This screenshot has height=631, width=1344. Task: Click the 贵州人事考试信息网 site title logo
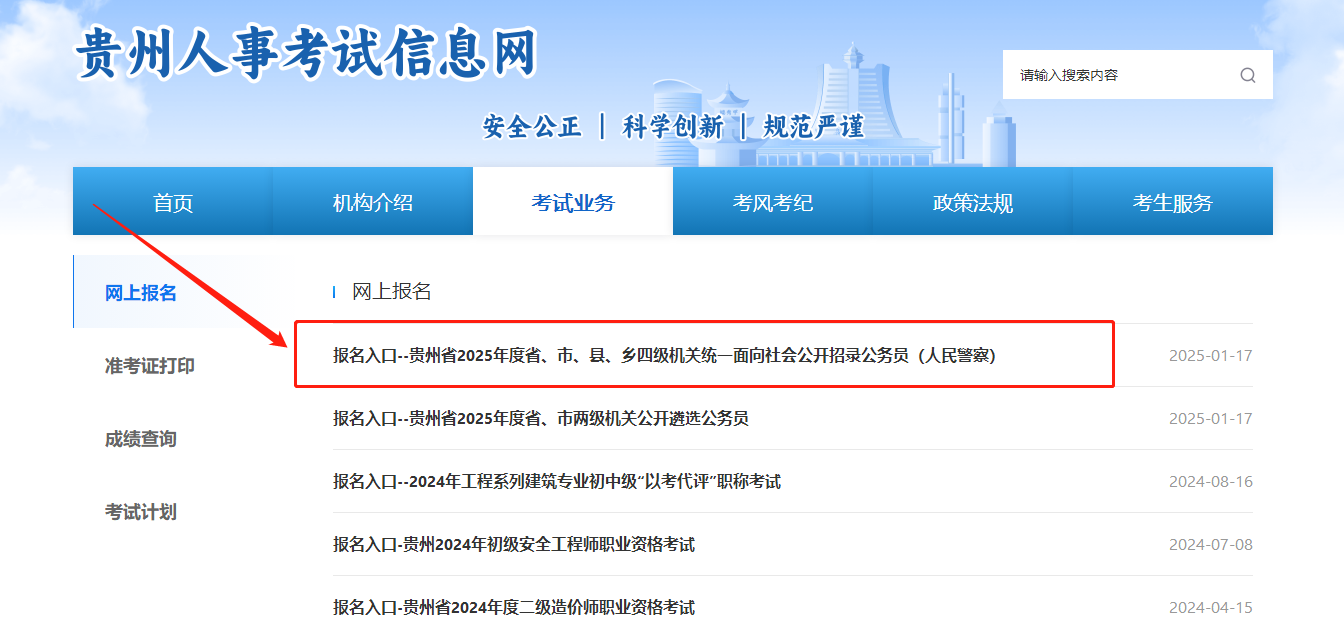click(307, 52)
